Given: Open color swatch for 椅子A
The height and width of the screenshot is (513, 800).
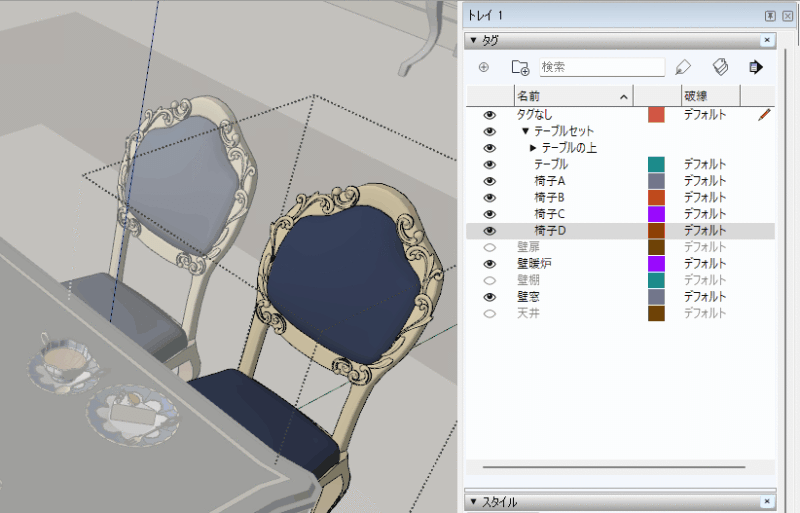Looking at the screenshot, I should pos(656,181).
